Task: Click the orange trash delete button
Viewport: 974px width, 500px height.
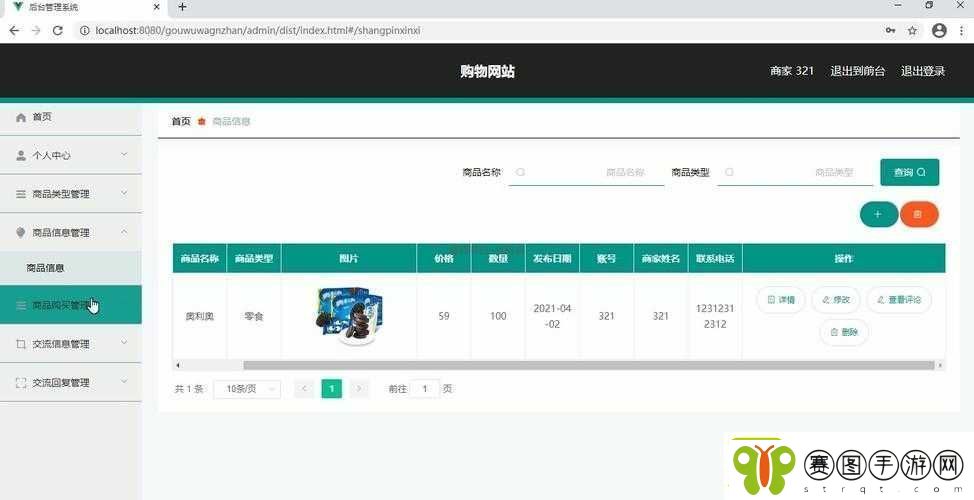Action: click(x=919, y=214)
